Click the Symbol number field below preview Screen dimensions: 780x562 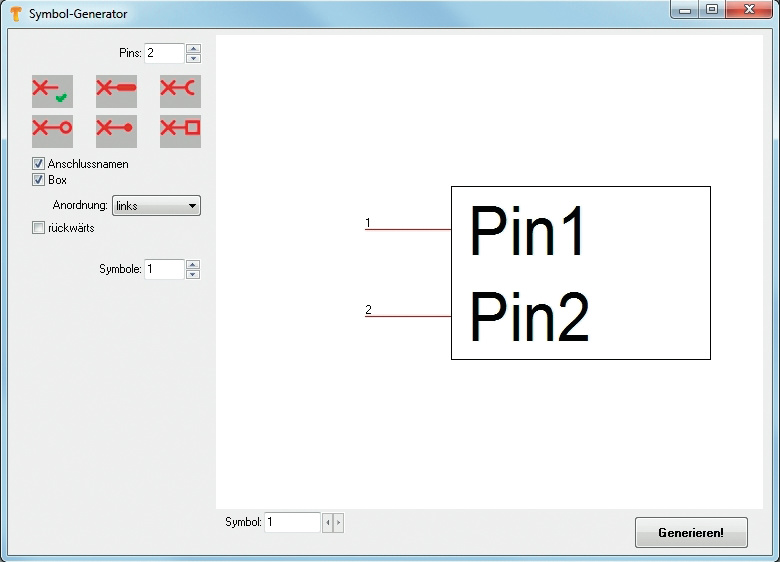coord(292,523)
